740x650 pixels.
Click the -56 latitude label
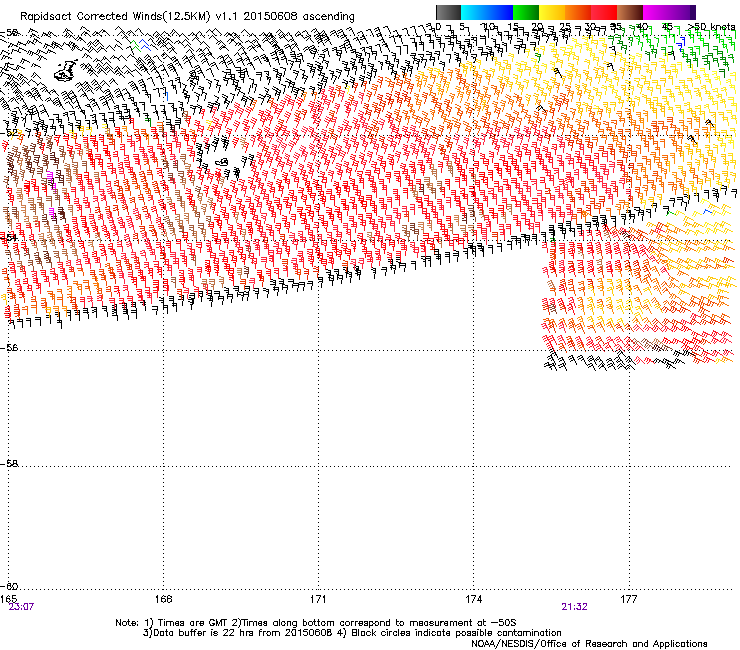pyautogui.click(x=9, y=348)
